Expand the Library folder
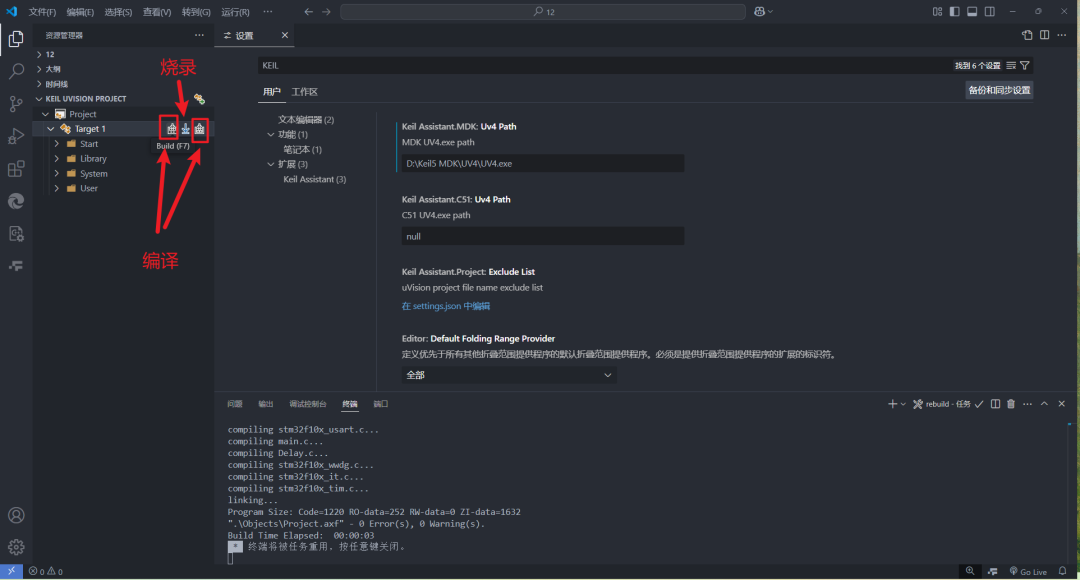This screenshot has height=580, width=1080. tap(56, 158)
